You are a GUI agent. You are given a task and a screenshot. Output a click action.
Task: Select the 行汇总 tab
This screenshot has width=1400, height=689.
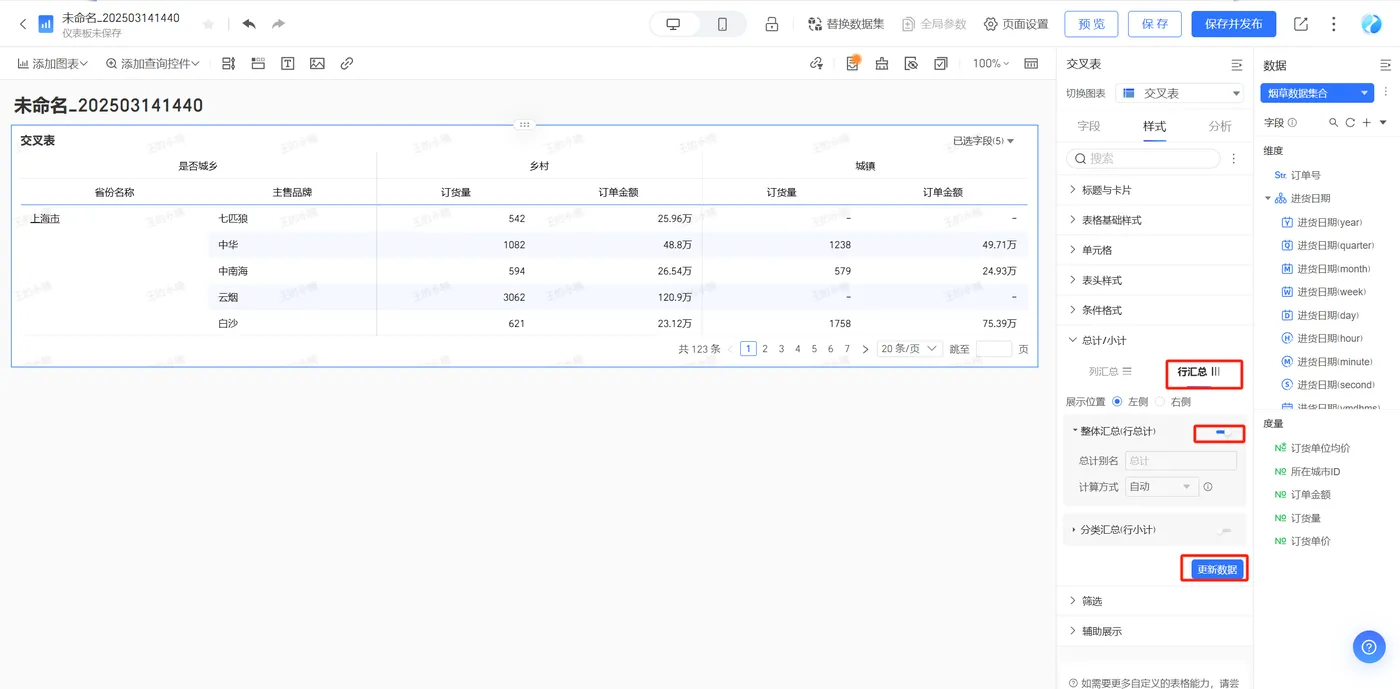click(1199, 372)
